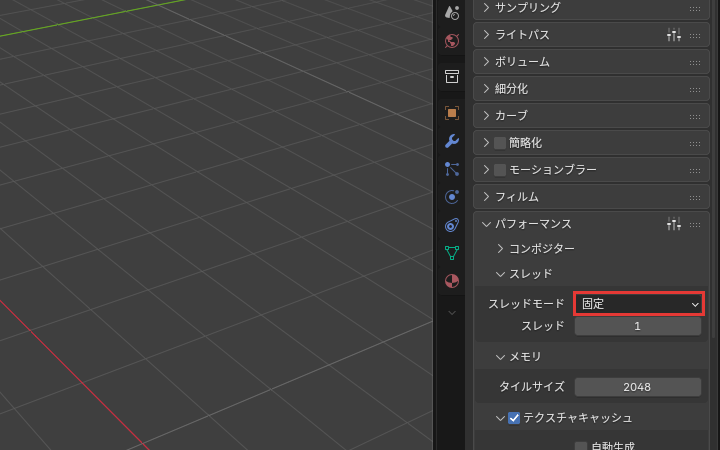The image size is (720, 450).
Task: Click the ボリューム panel drag handle
Action: tap(695, 62)
